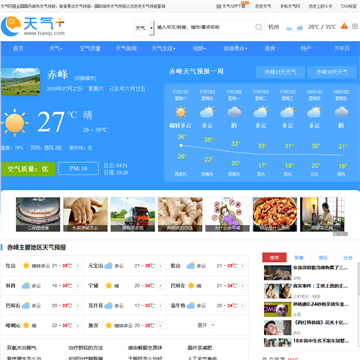
Task: Open TAG标签 link in top bar
Action: pos(348,6)
